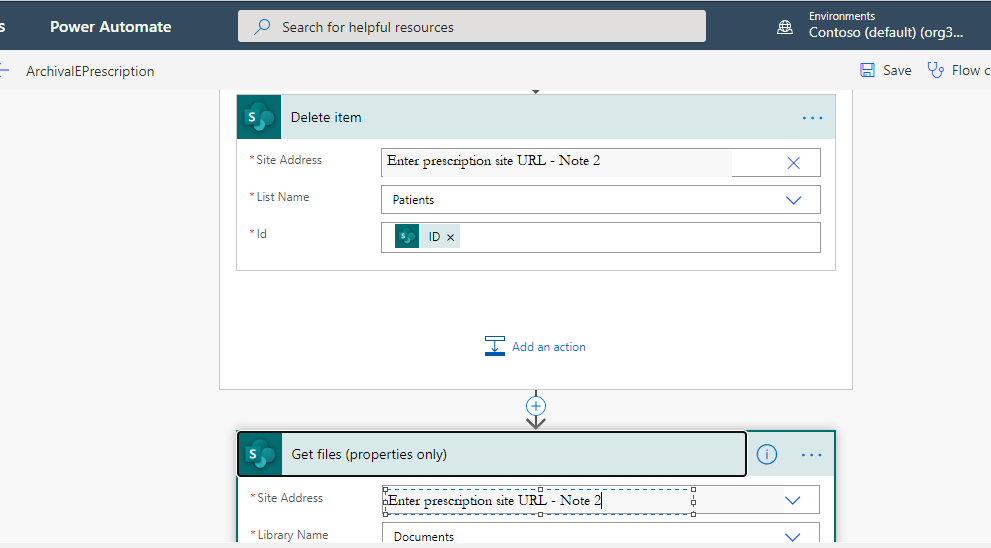Open the Flow checker stethoscope icon
This screenshot has width=991, height=548.
[935, 70]
